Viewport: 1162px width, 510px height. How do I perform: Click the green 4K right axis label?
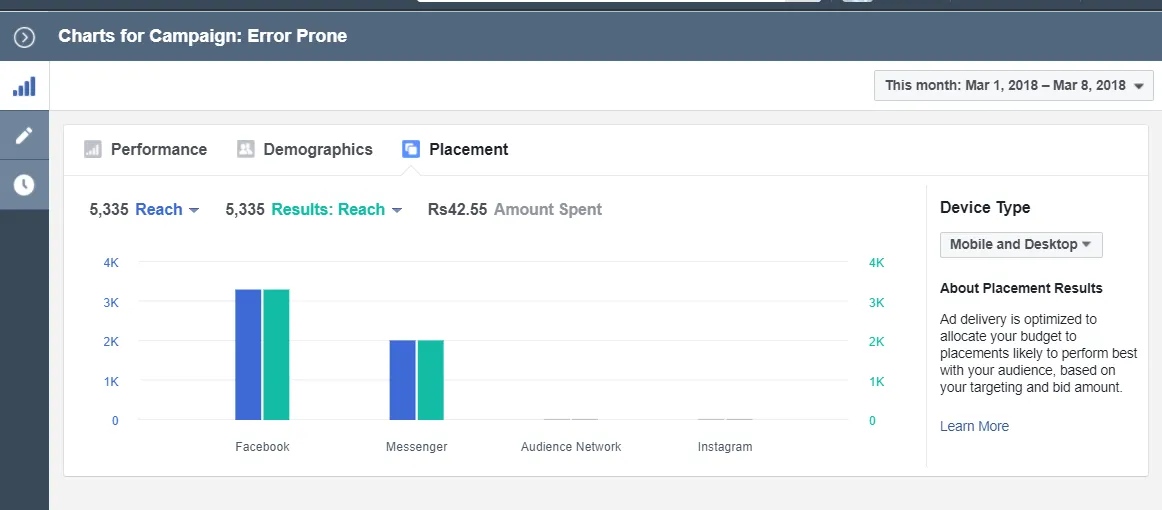(876, 262)
